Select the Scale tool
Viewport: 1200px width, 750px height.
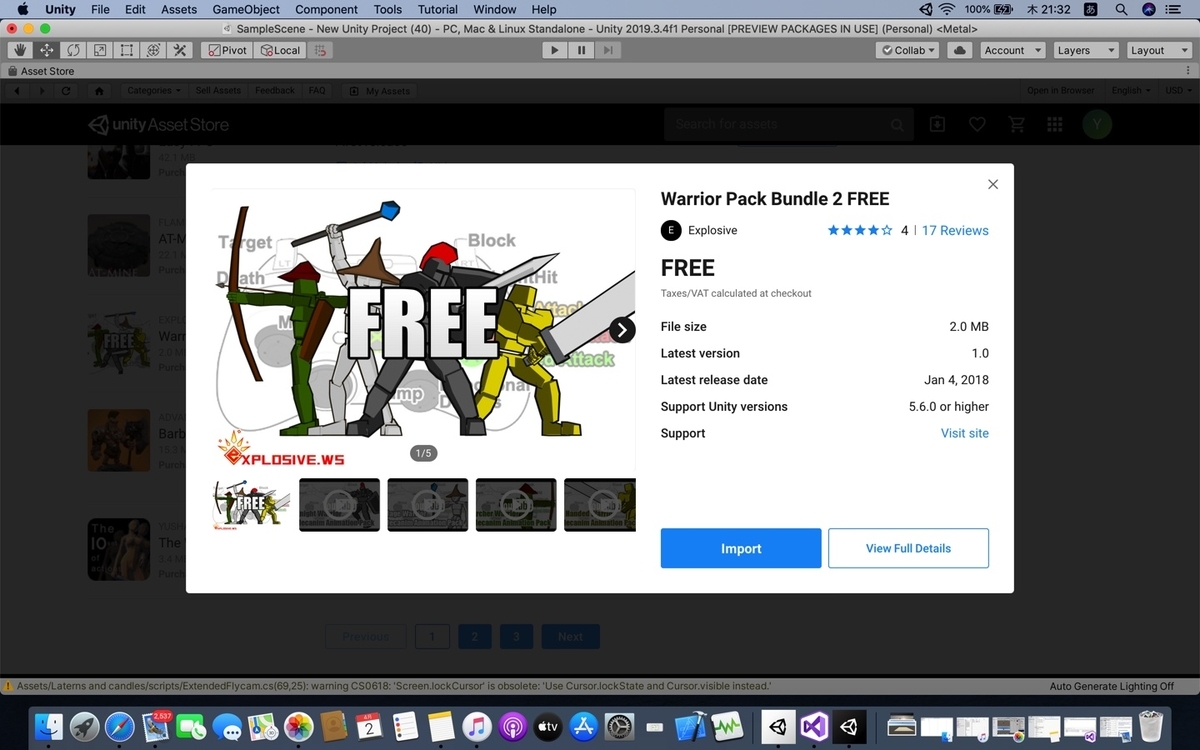click(100, 50)
